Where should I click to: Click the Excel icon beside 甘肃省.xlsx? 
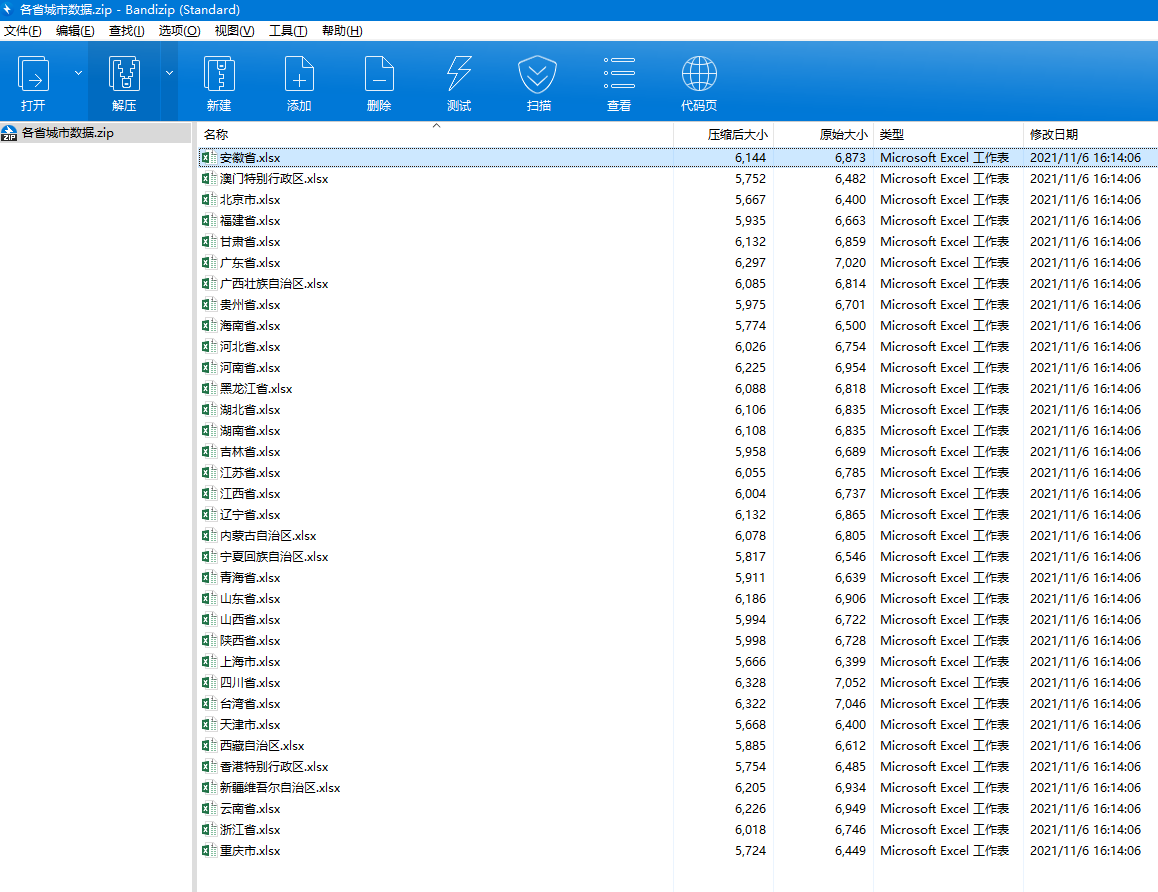point(209,241)
